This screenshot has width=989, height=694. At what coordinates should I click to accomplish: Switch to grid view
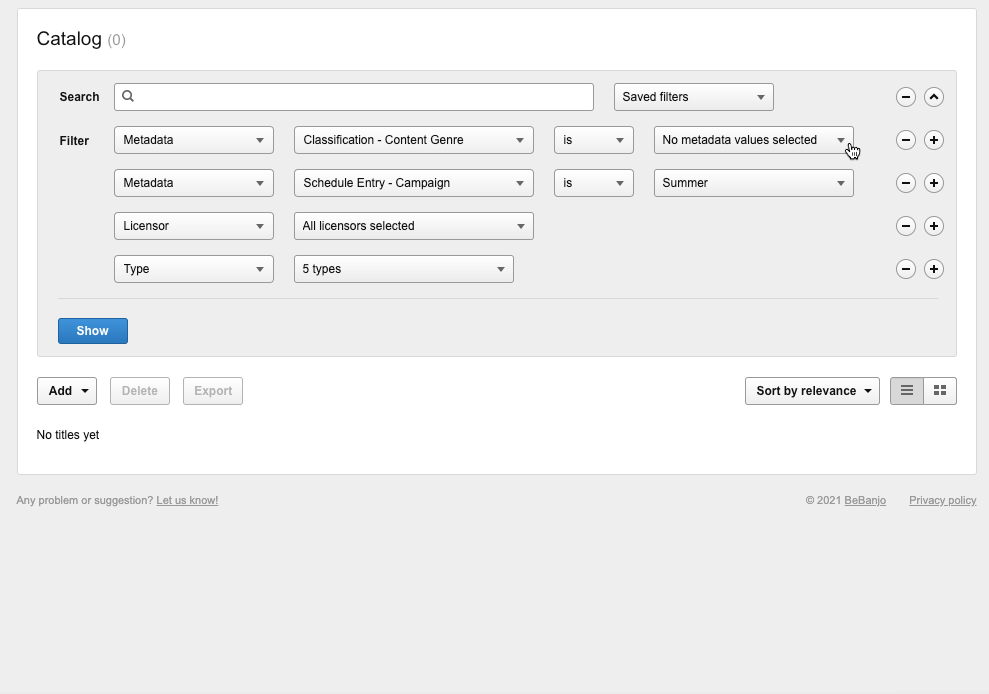pos(940,391)
